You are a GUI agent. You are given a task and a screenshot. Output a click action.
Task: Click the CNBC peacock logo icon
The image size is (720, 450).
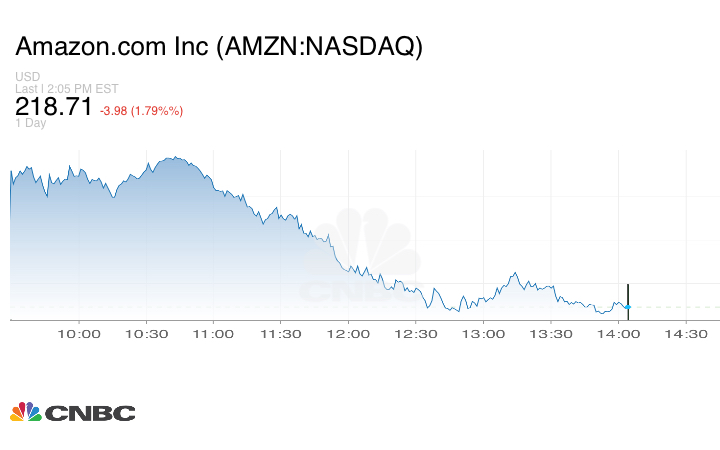click(25, 412)
